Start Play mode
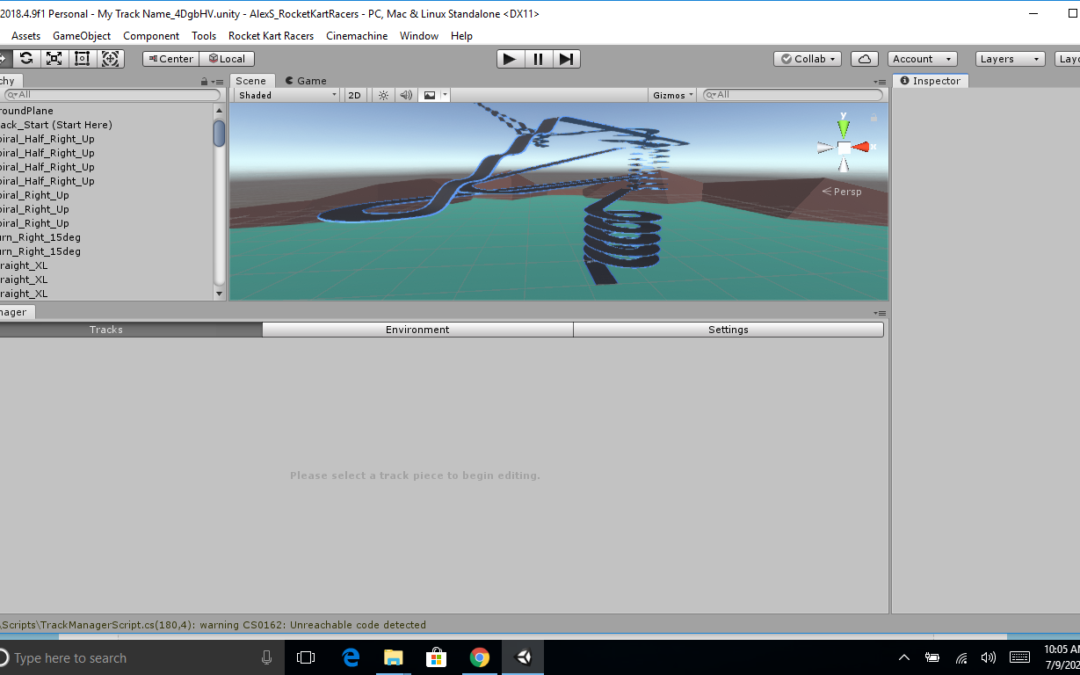The image size is (1080, 675). click(510, 59)
